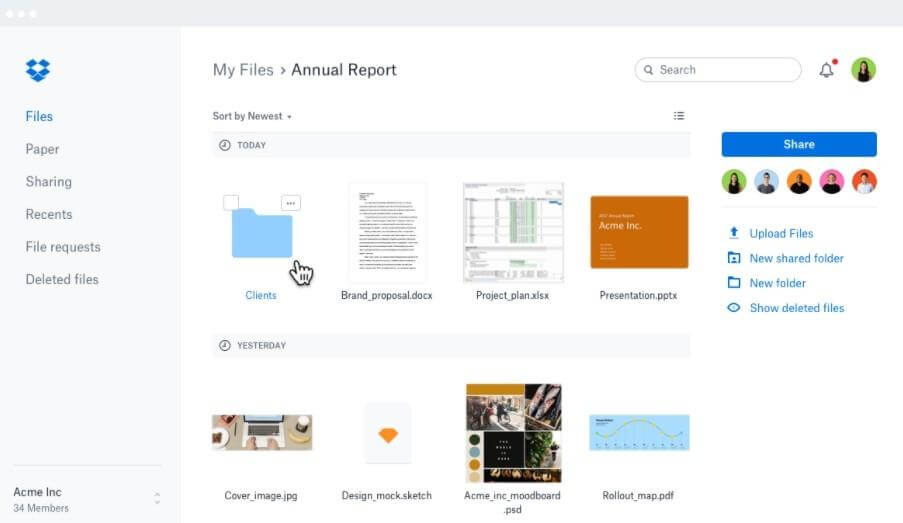This screenshot has height=523, width=903.
Task: Click the New folder icon
Action: (x=734, y=282)
